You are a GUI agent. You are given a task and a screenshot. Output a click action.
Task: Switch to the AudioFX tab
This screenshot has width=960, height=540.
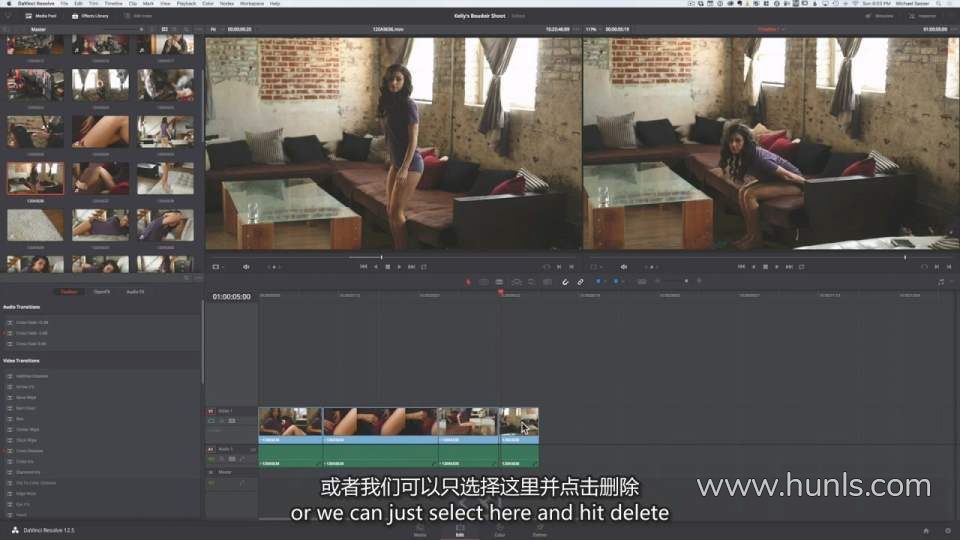point(135,292)
